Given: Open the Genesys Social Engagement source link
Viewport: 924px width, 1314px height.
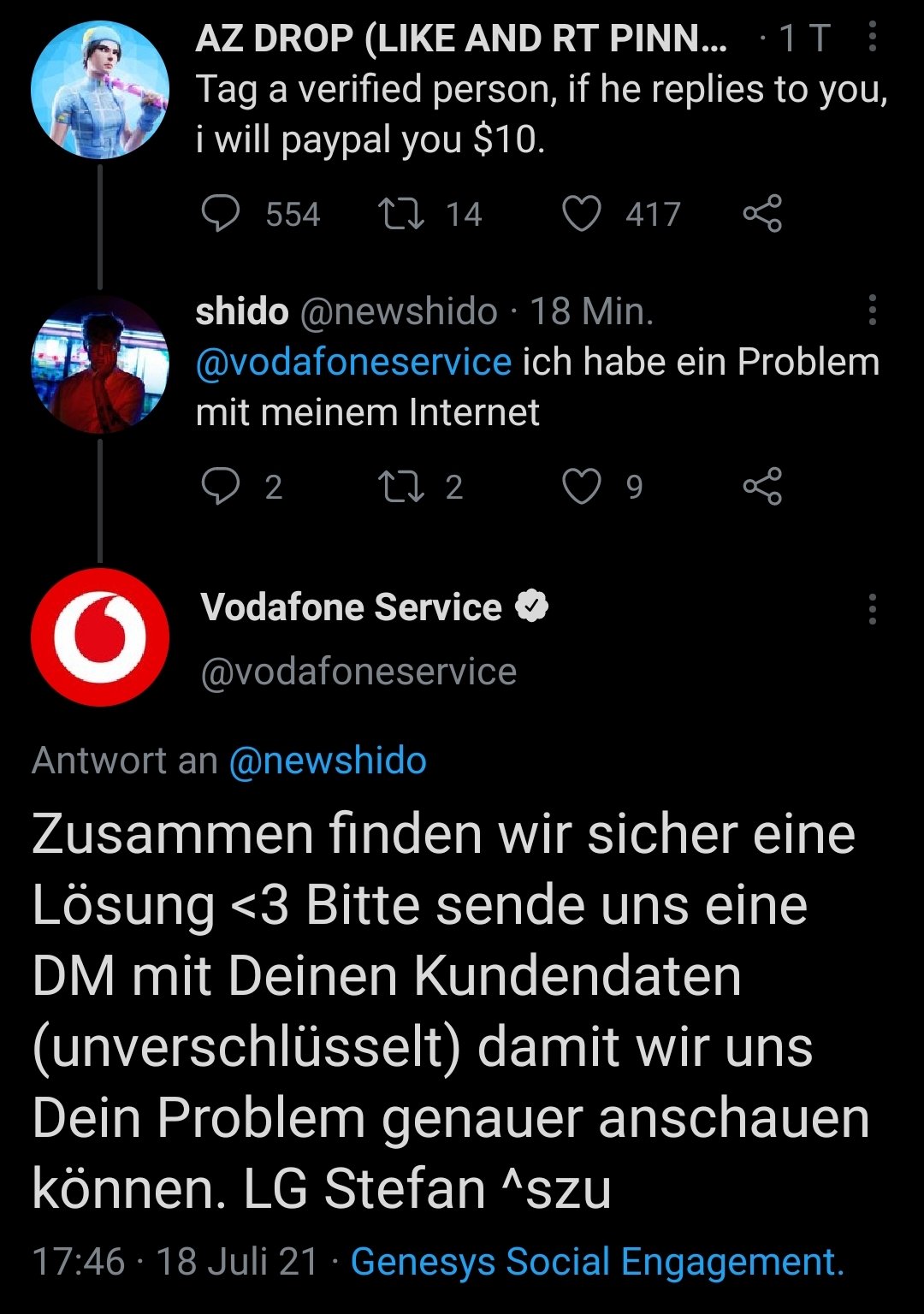Looking at the screenshot, I should (x=597, y=1262).
